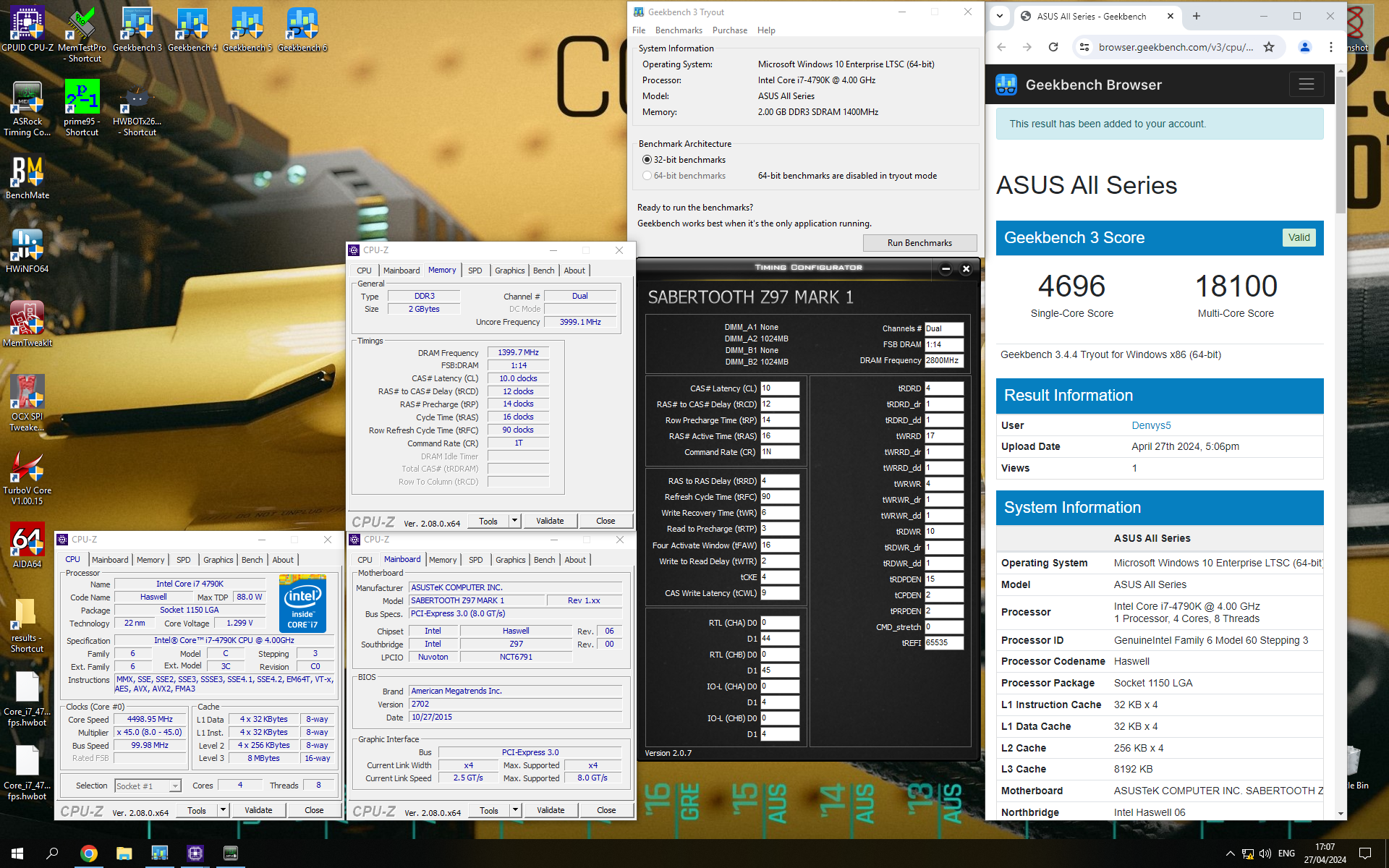Open Geekbench Browser hamburger menu

[x=1306, y=85]
